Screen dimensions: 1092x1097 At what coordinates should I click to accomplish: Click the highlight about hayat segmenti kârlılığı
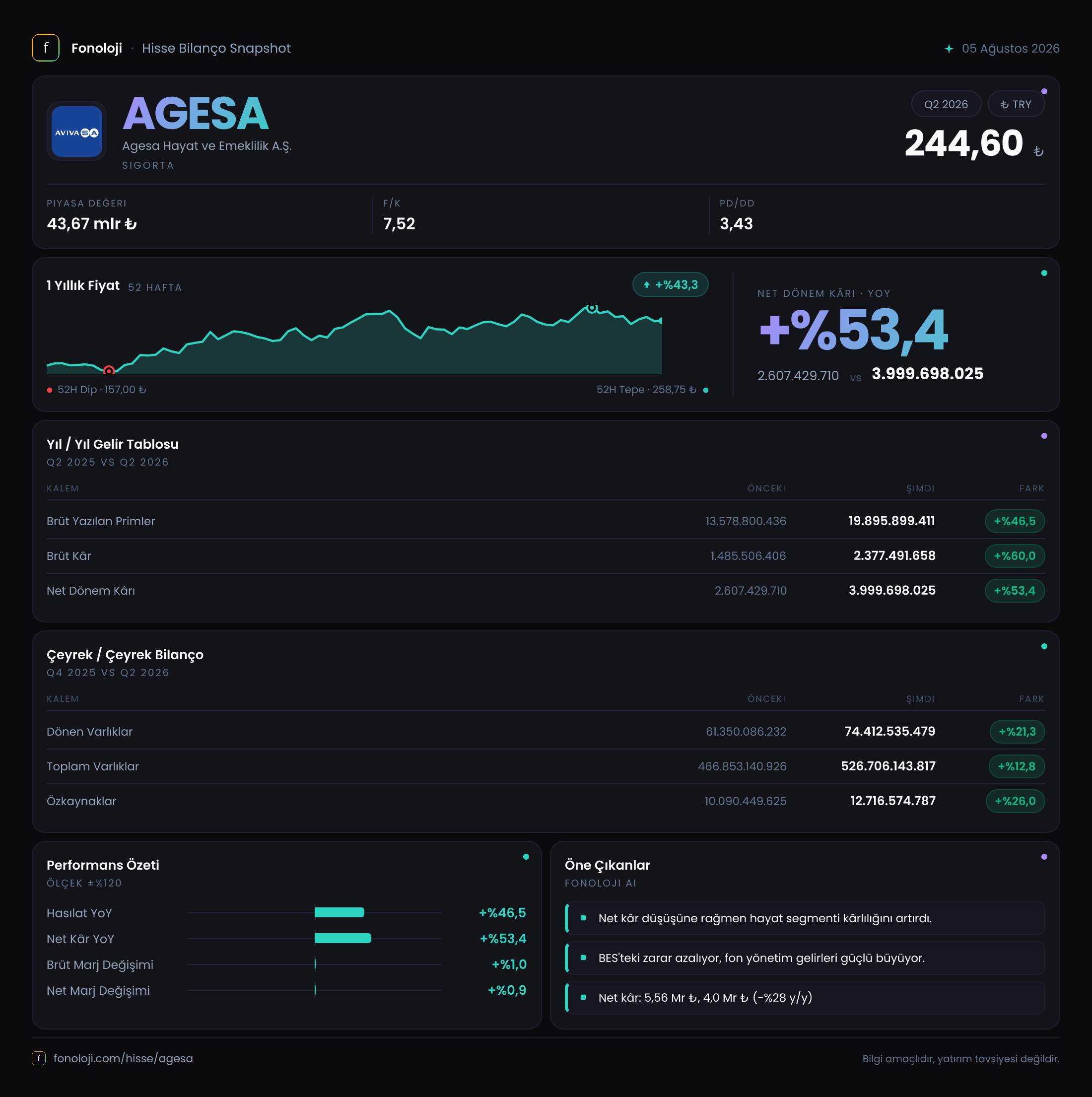click(805, 918)
